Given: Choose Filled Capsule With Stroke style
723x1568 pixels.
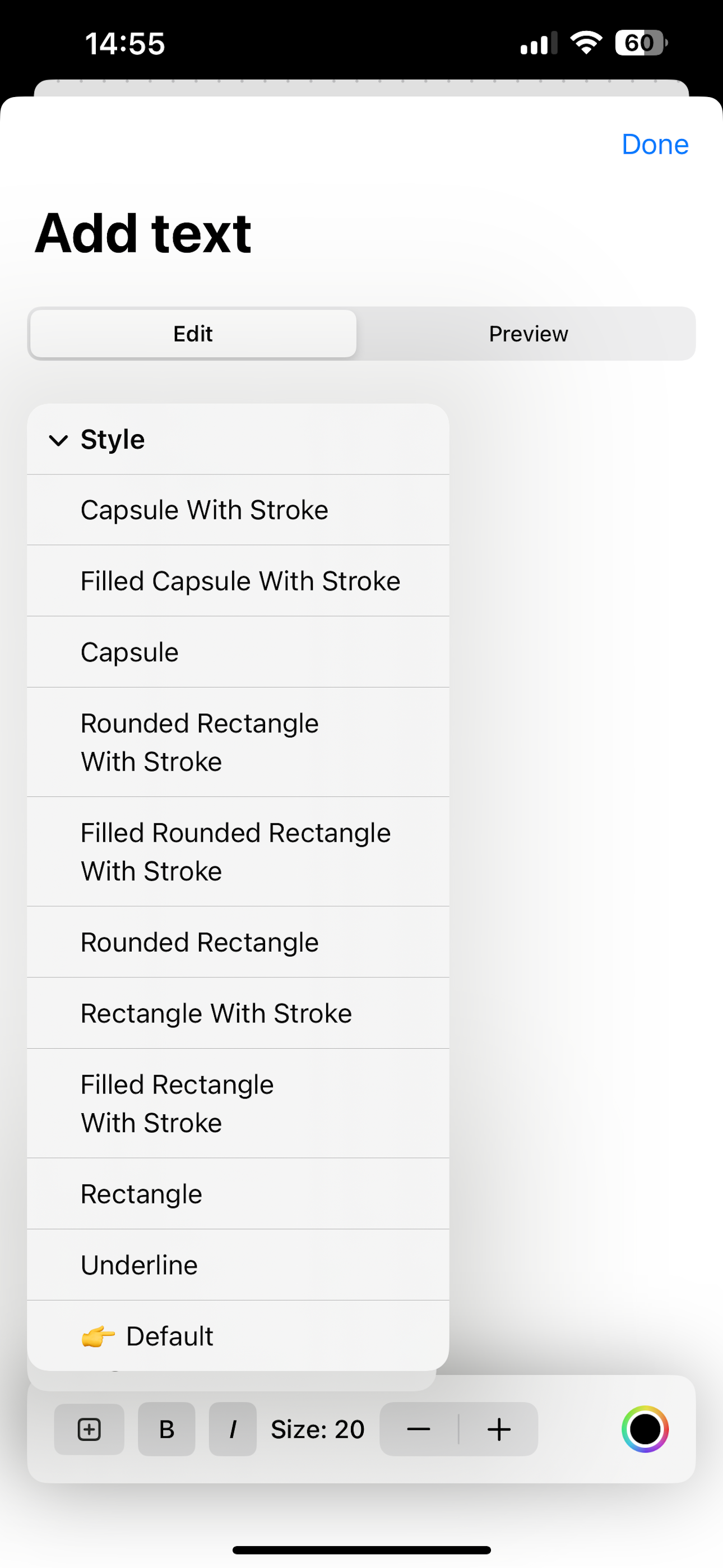Looking at the screenshot, I should [x=240, y=580].
